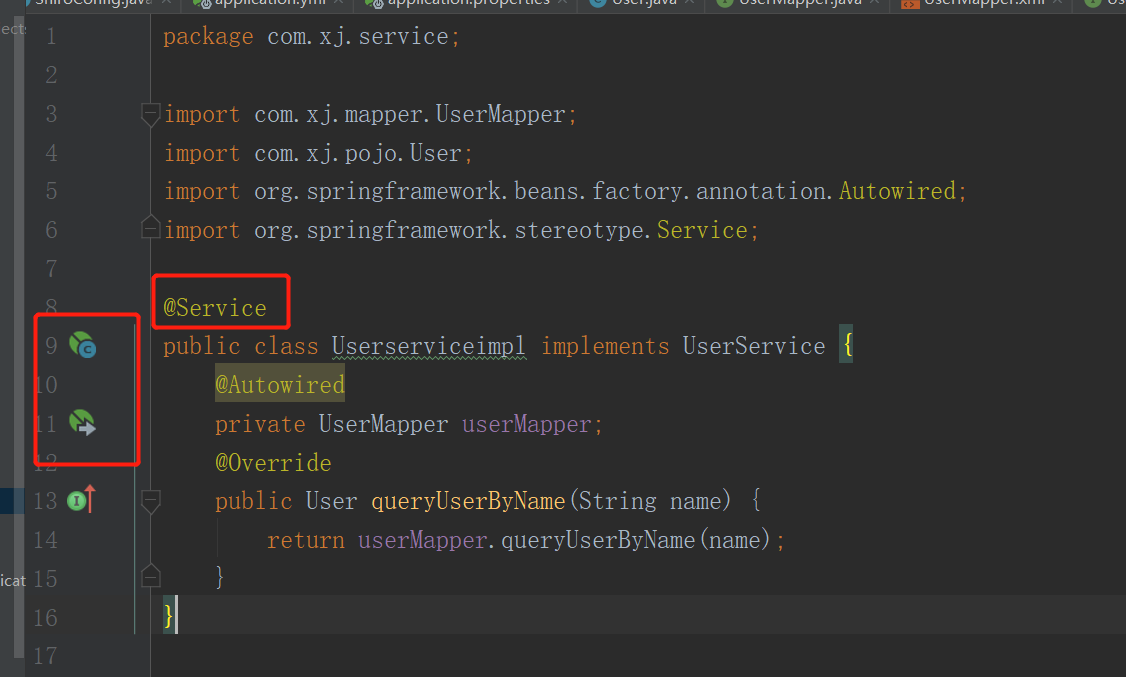Collapse the import block at line 3

[151, 114]
